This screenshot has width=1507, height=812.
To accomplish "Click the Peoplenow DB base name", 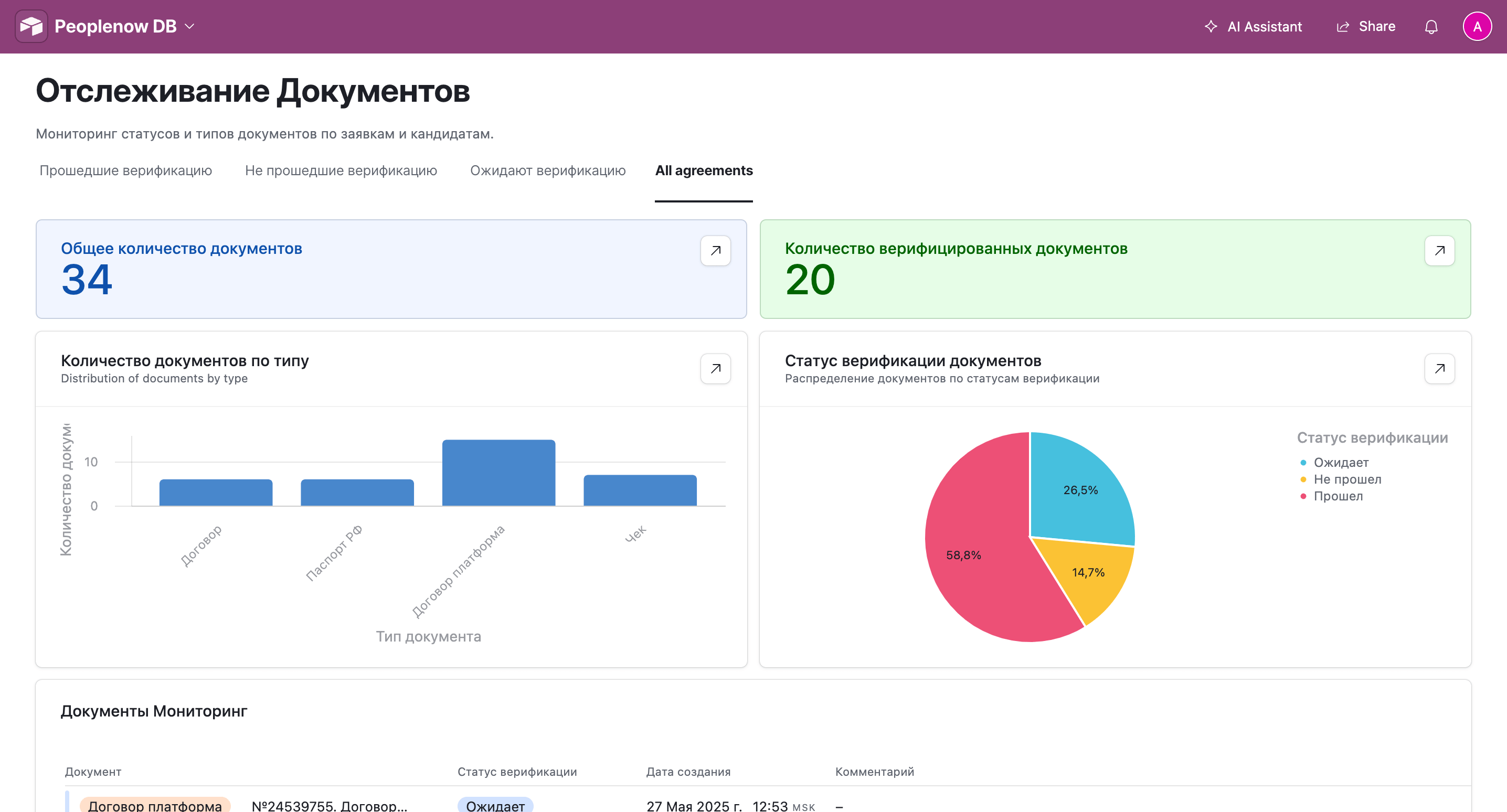I will pyautogui.click(x=115, y=26).
